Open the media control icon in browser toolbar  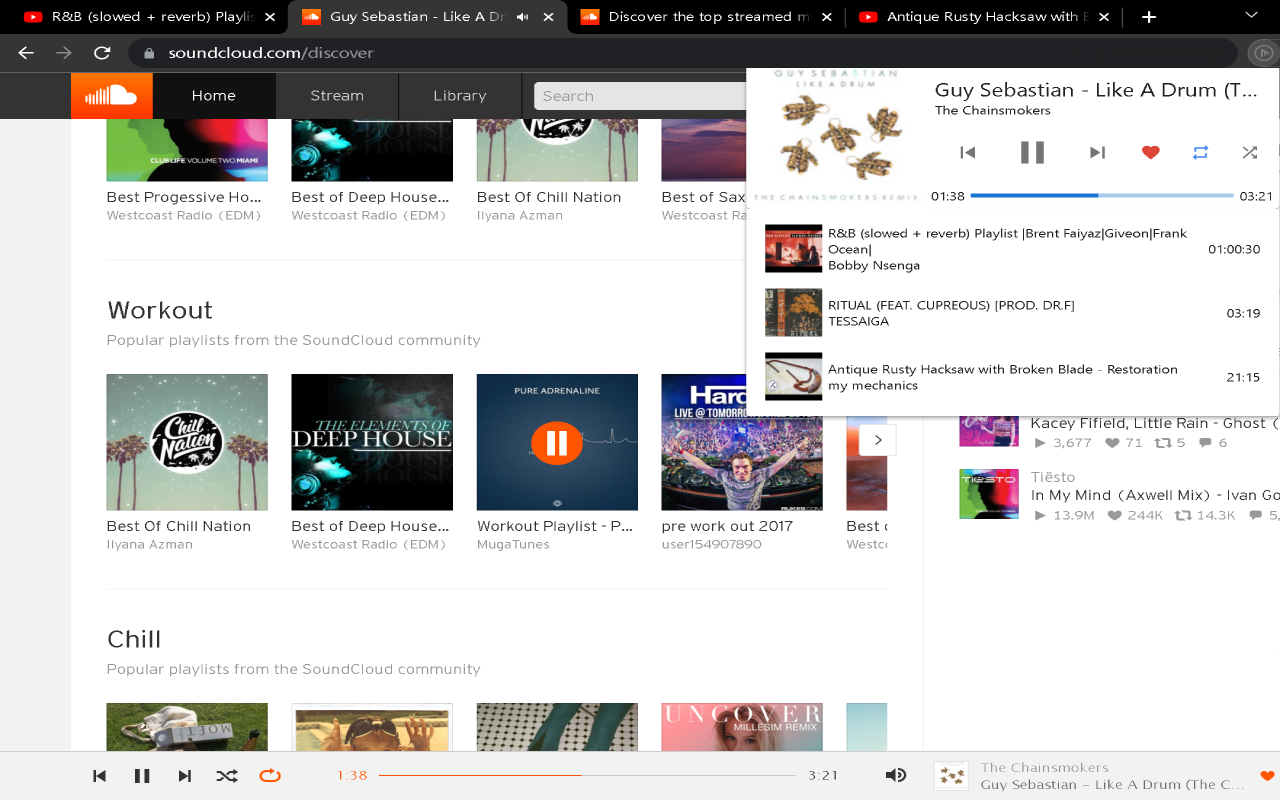tap(1263, 53)
